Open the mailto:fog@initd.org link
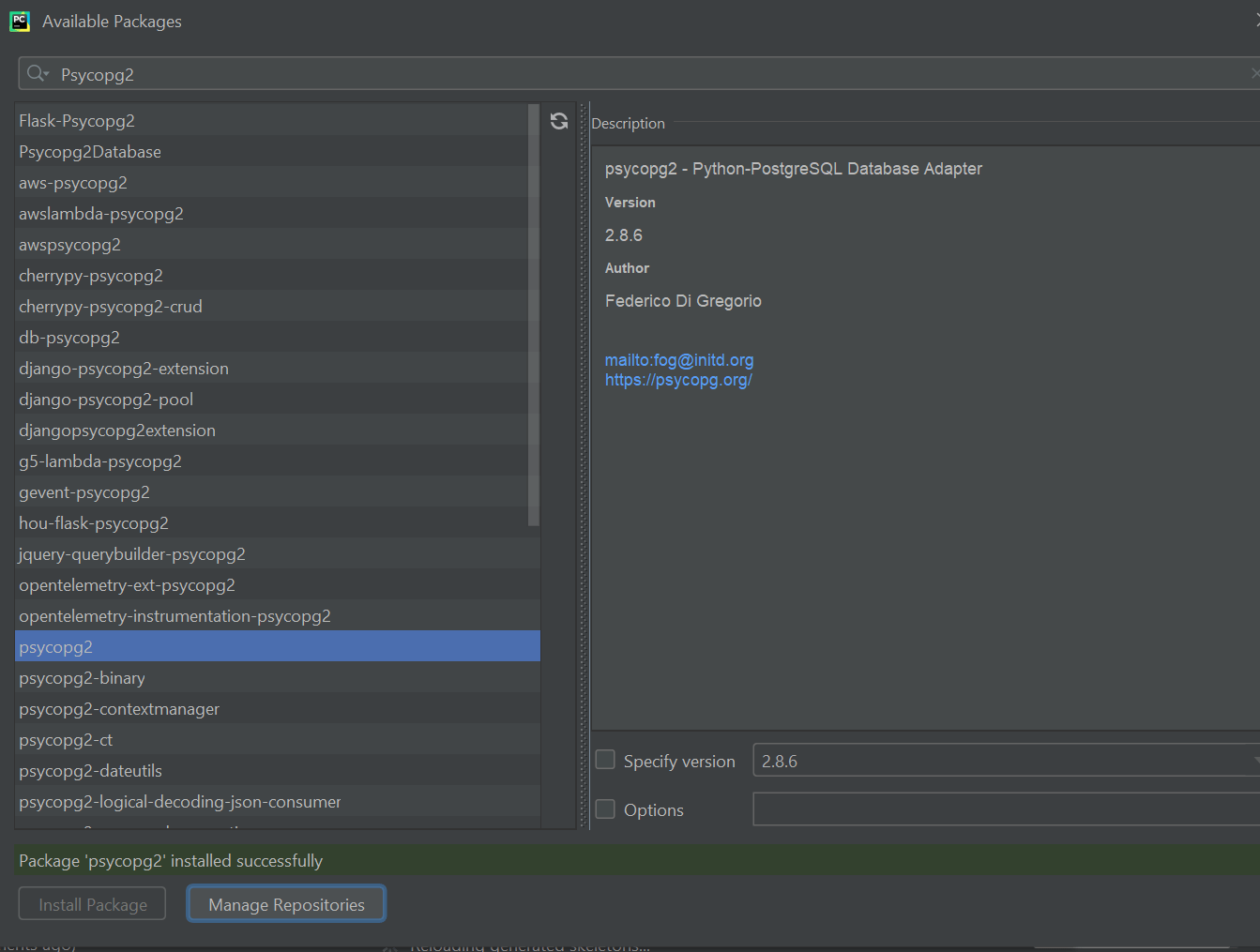 pyautogui.click(x=679, y=360)
